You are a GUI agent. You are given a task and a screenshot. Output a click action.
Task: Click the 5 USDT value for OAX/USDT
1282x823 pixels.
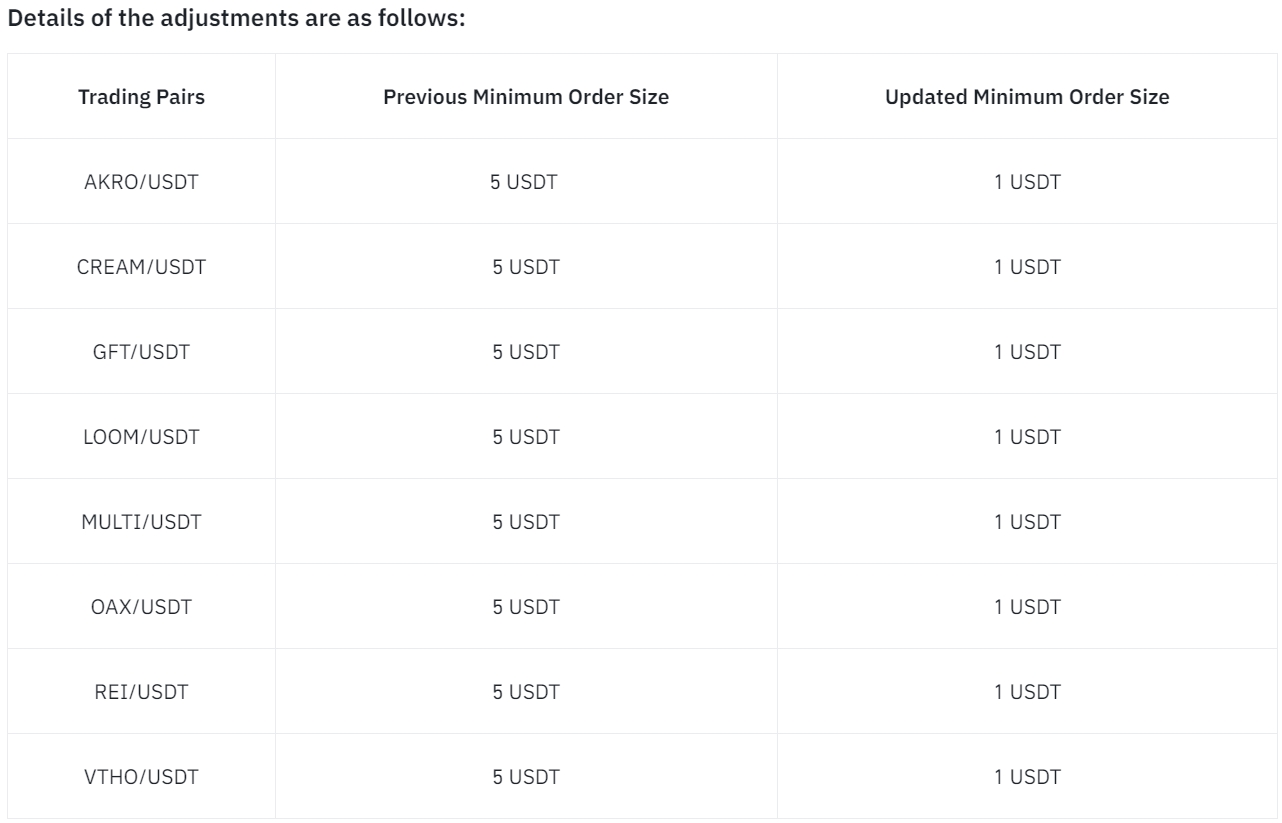[x=526, y=607]
